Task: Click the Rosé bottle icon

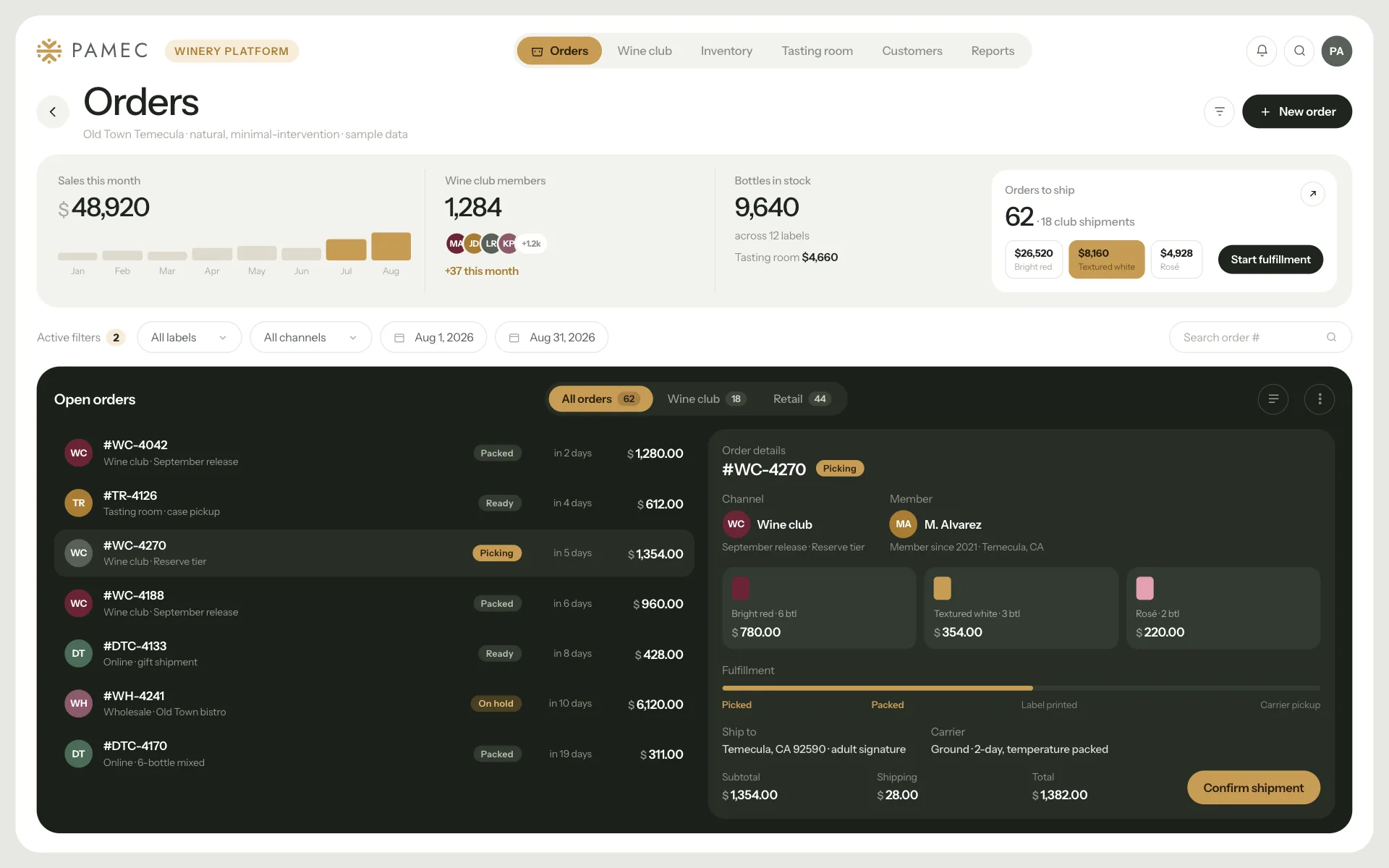Action: pos(1144,588)
